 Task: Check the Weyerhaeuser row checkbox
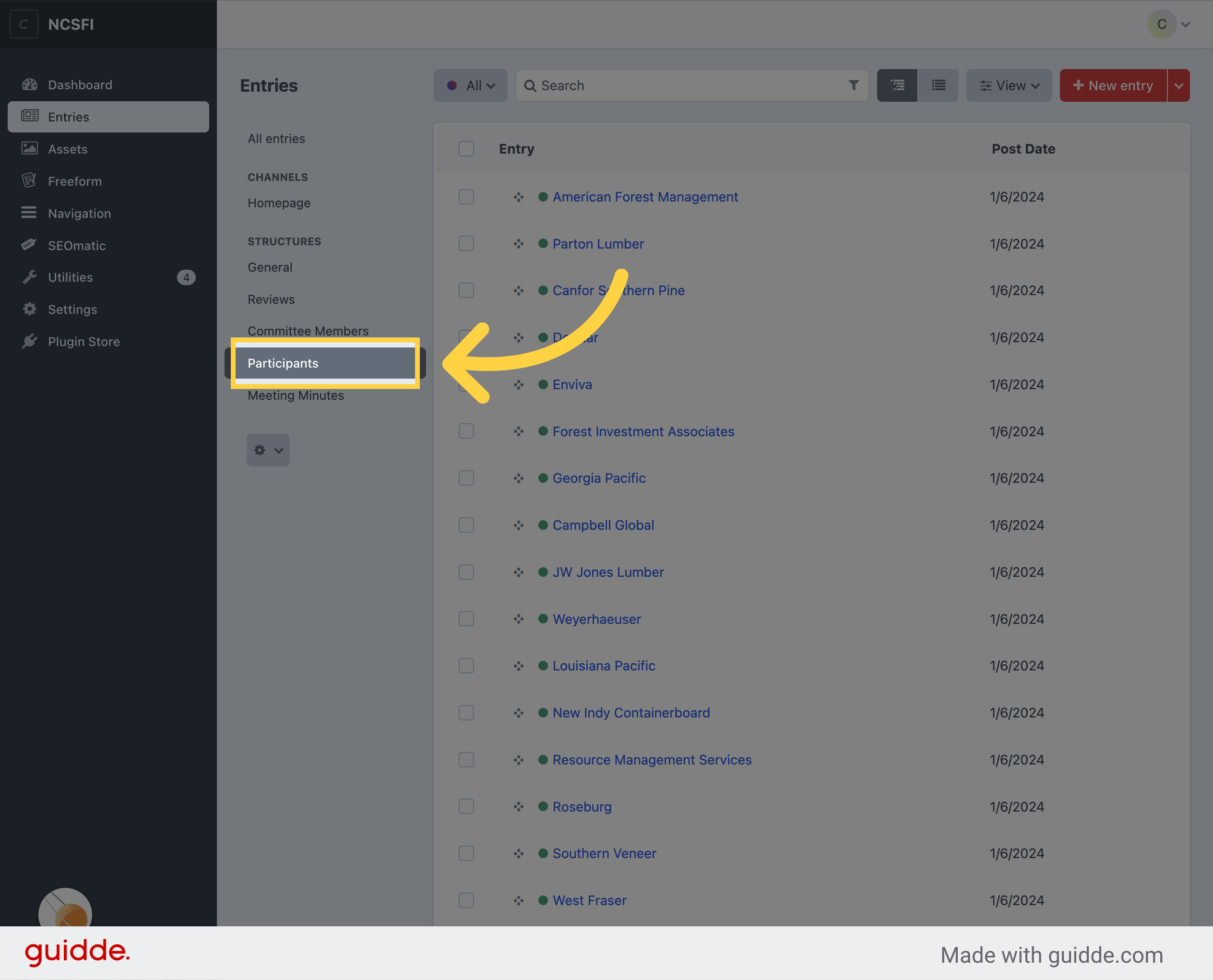466,619
